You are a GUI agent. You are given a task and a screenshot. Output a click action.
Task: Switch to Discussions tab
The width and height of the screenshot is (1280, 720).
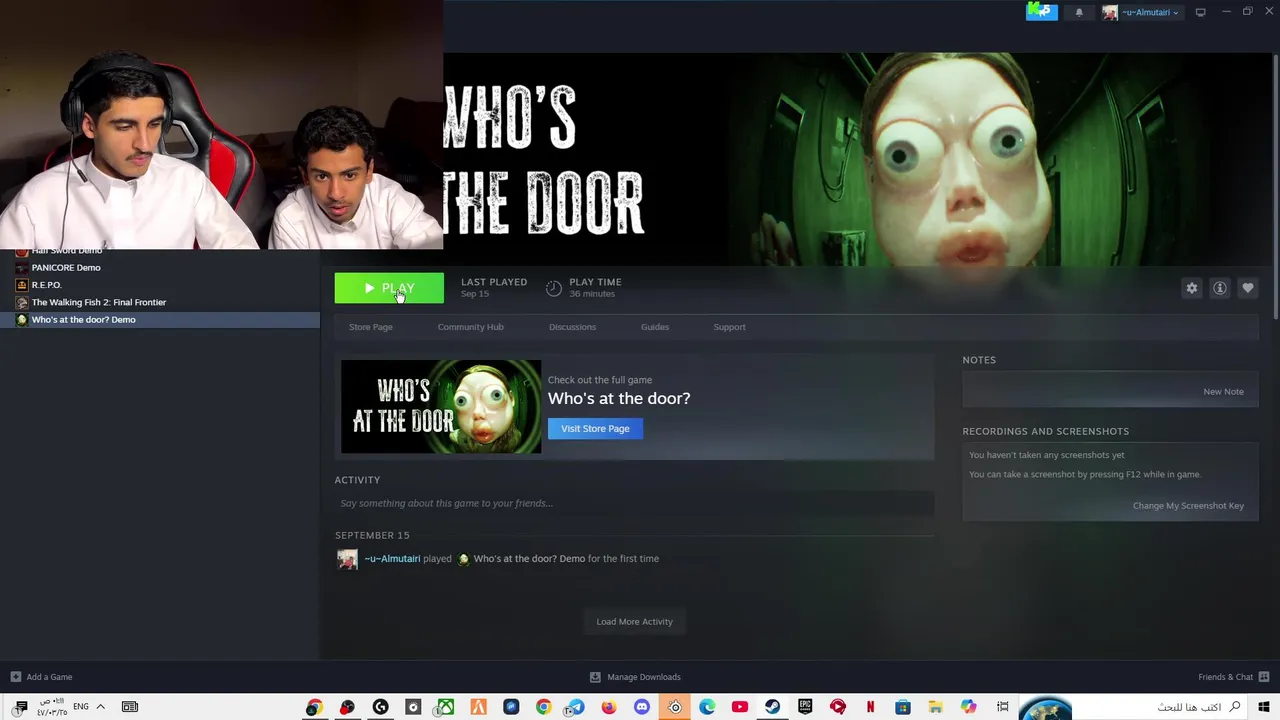click(x=572, y=327)
